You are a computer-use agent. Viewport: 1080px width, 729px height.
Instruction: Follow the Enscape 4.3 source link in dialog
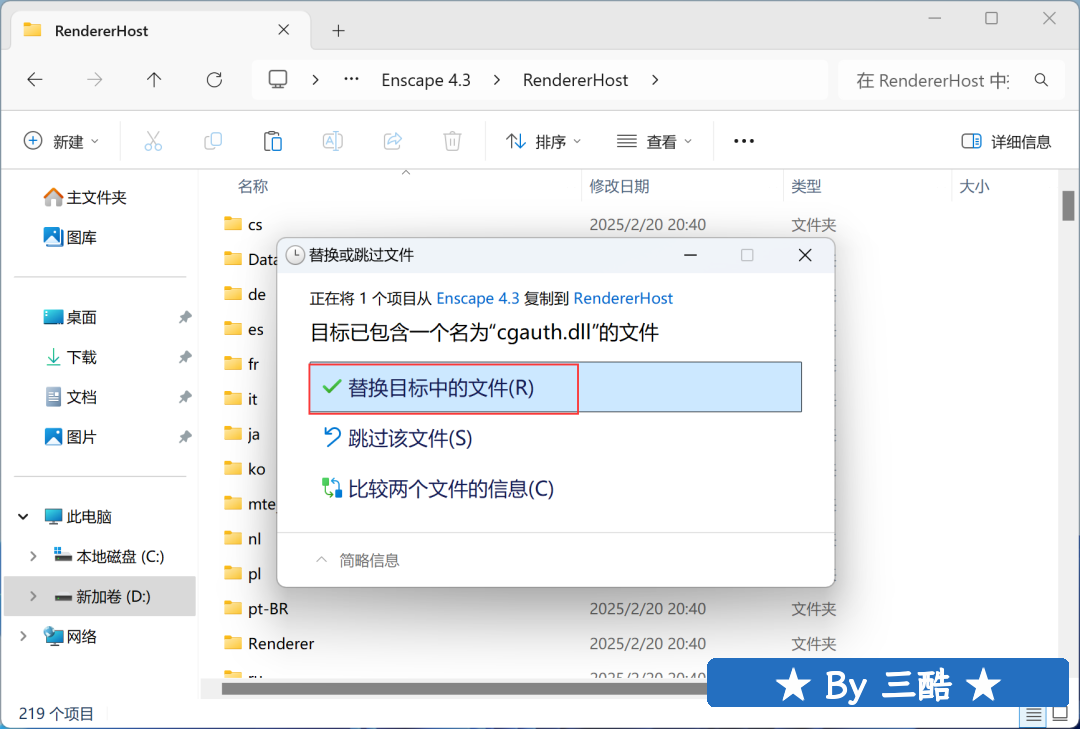[478, 298]
